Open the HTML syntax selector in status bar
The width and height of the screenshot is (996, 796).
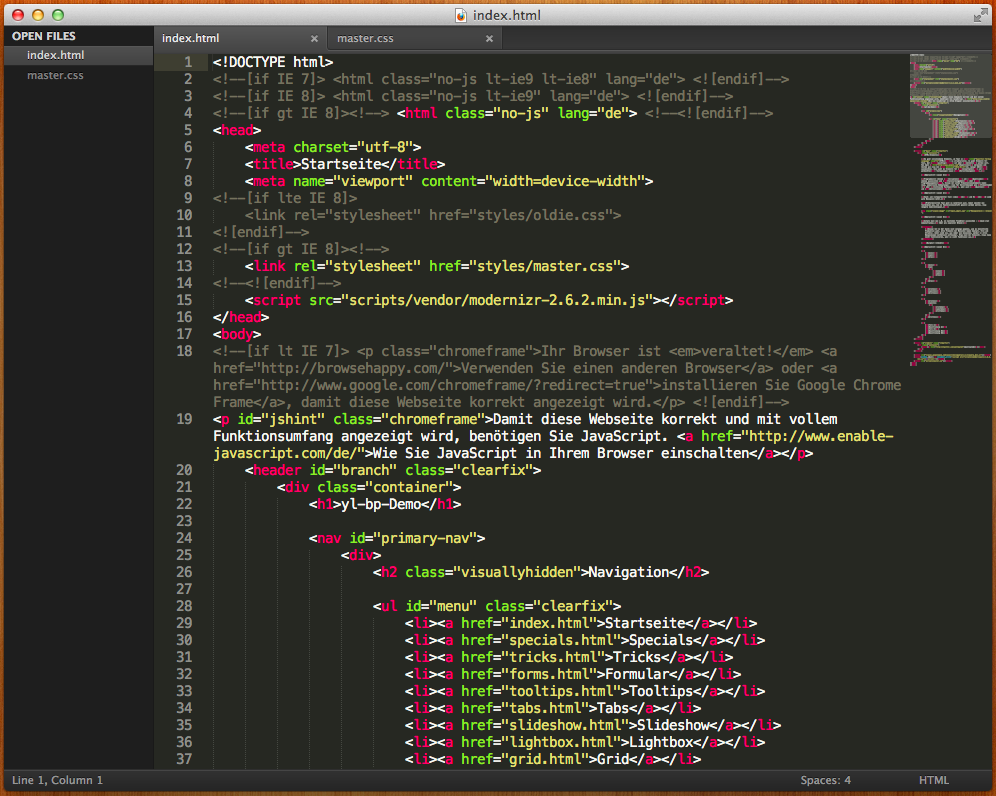(933, 780)
